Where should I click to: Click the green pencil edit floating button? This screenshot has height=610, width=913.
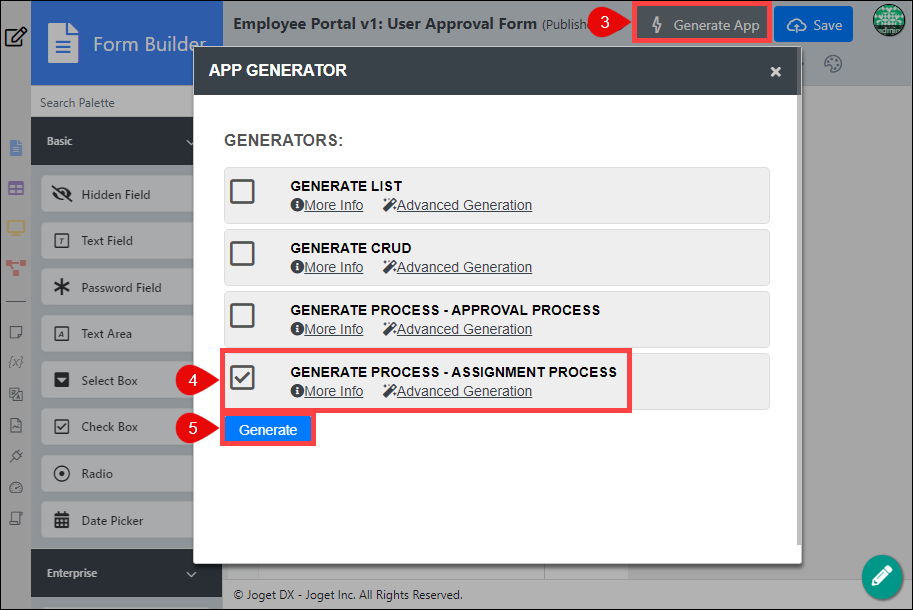click(882, 577)
